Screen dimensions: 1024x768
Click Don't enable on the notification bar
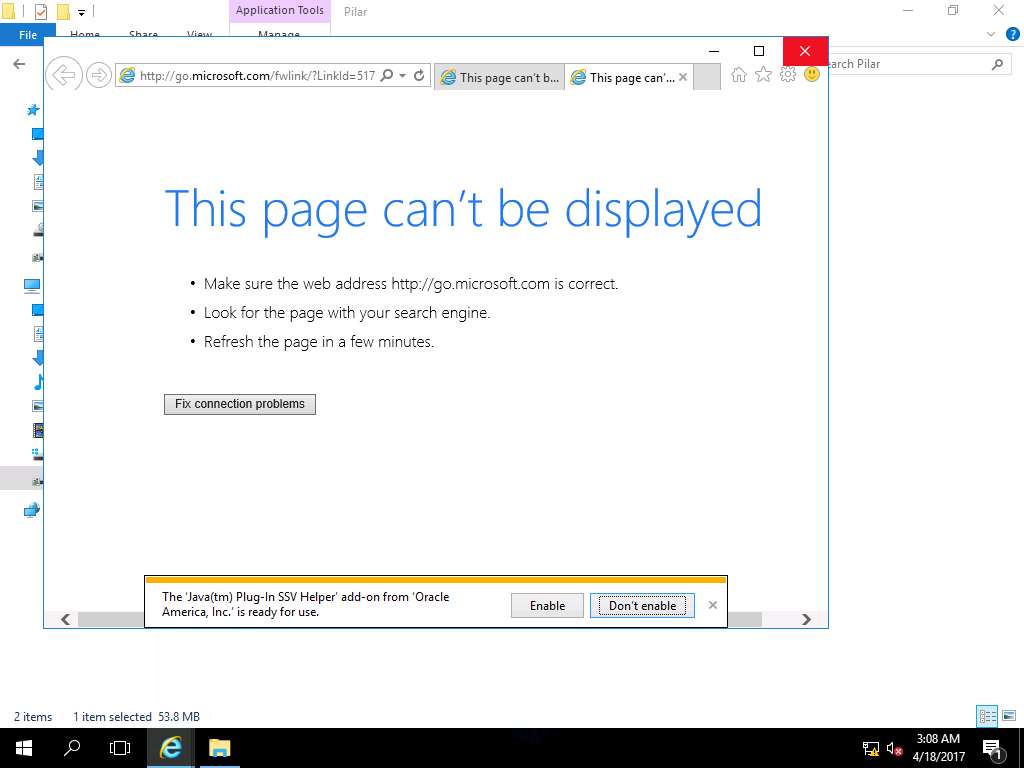pos(642,605)
